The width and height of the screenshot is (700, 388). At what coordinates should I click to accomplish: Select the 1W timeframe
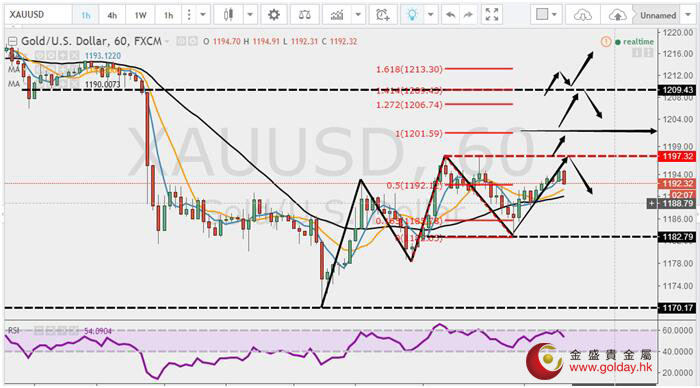click(140, 16)
